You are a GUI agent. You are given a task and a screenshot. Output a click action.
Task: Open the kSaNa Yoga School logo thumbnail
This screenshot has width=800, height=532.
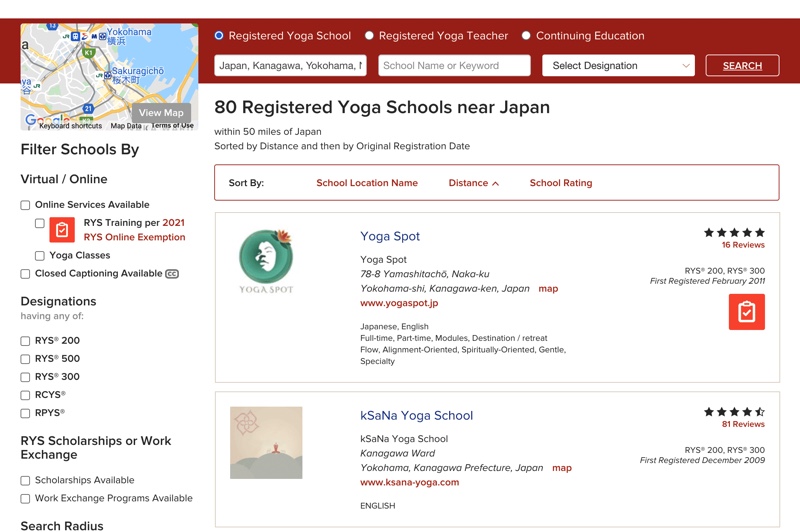[266, 442]
